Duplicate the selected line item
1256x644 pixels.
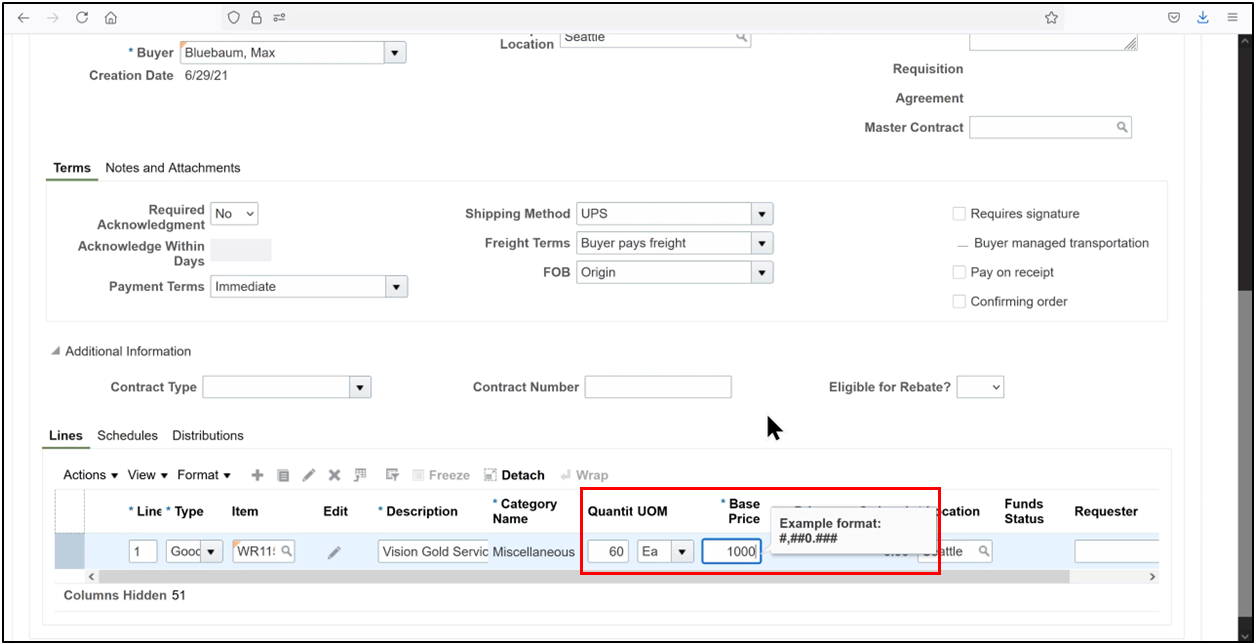coord(283,475)
